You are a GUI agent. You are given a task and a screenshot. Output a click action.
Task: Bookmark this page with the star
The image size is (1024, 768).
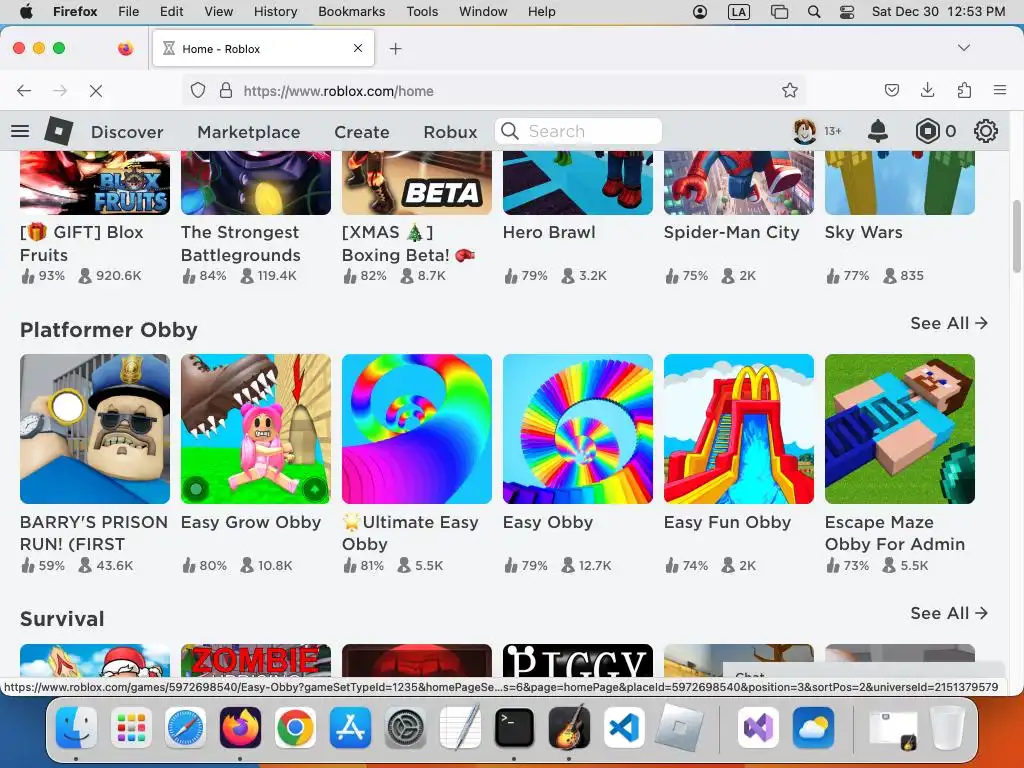pos(790,91)
